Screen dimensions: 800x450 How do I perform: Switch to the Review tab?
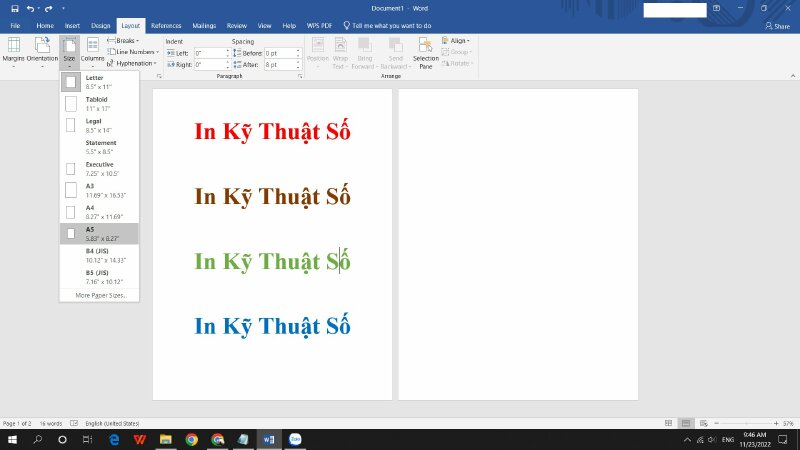pyautogui.click(x=237, y=26)
